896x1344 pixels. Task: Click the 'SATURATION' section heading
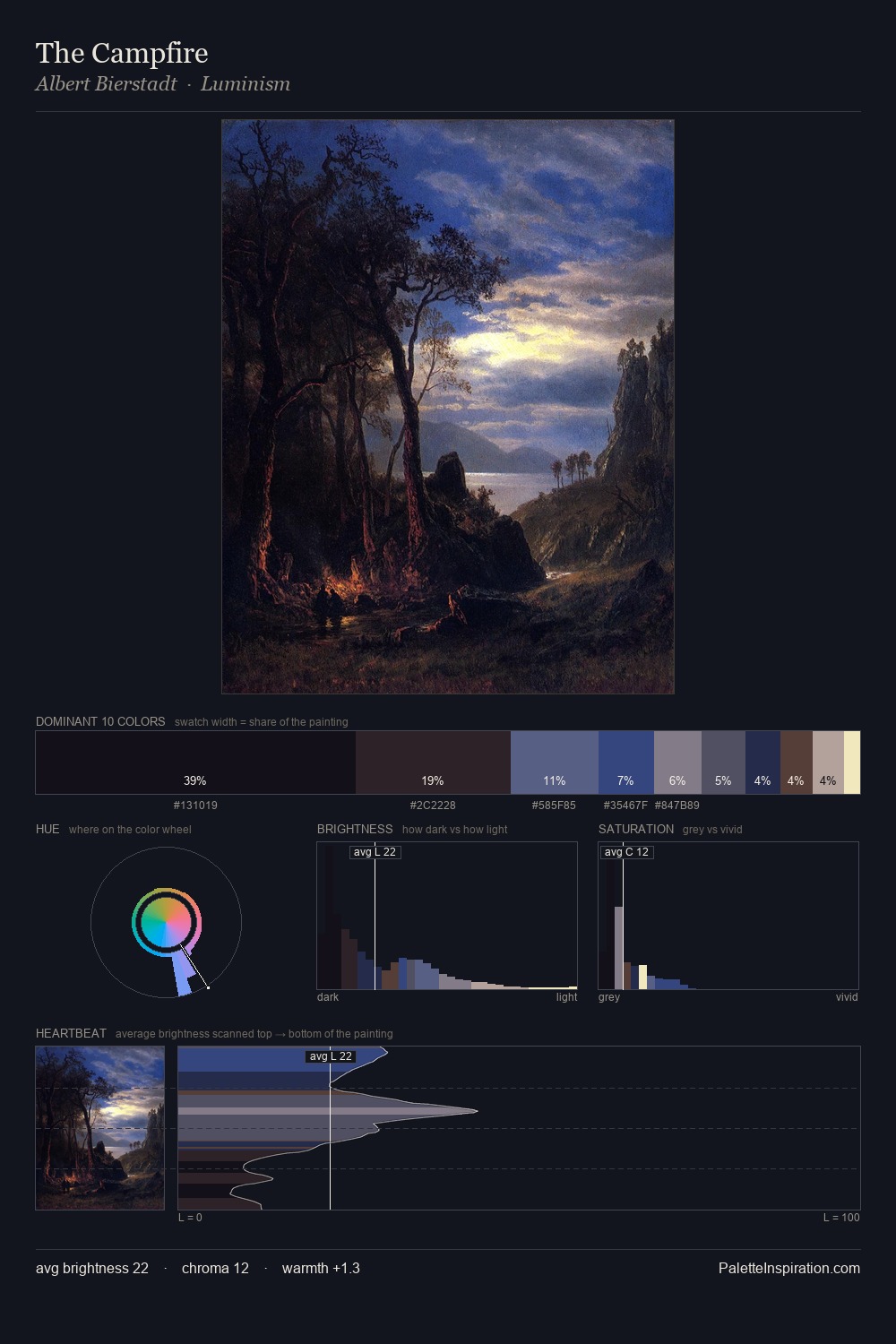[x=636, y=829]
